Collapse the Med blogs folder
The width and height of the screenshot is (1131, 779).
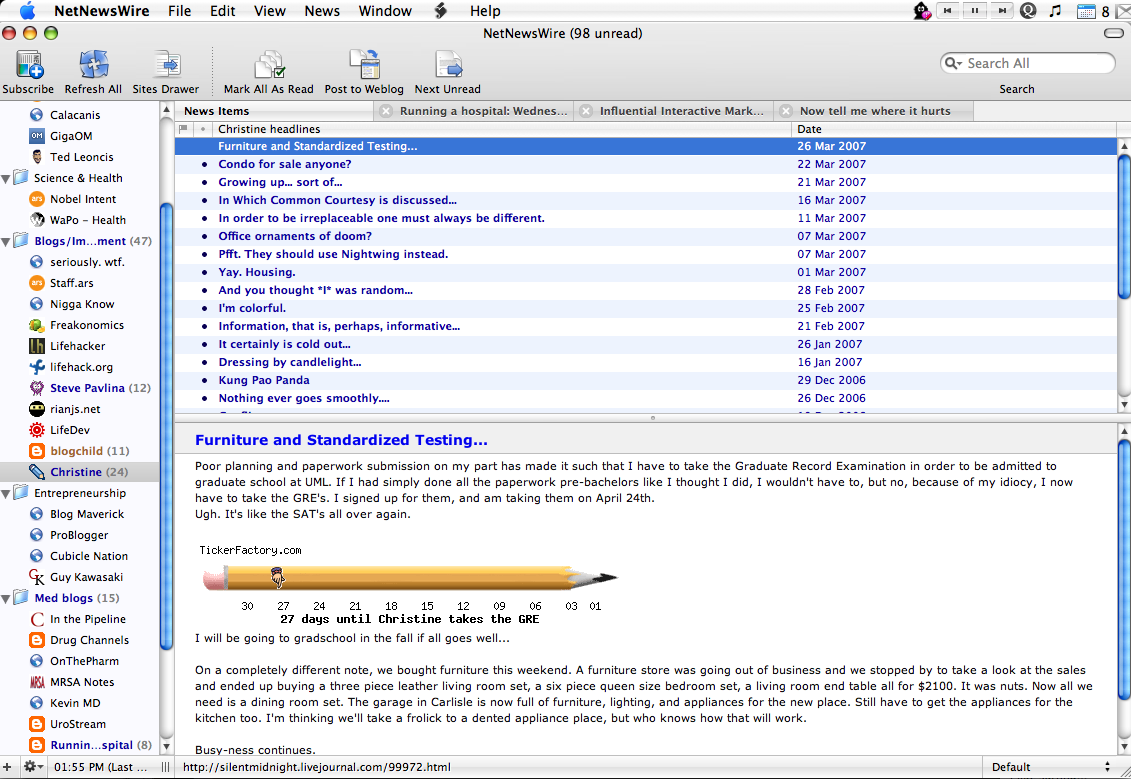[x=6, y=599]
